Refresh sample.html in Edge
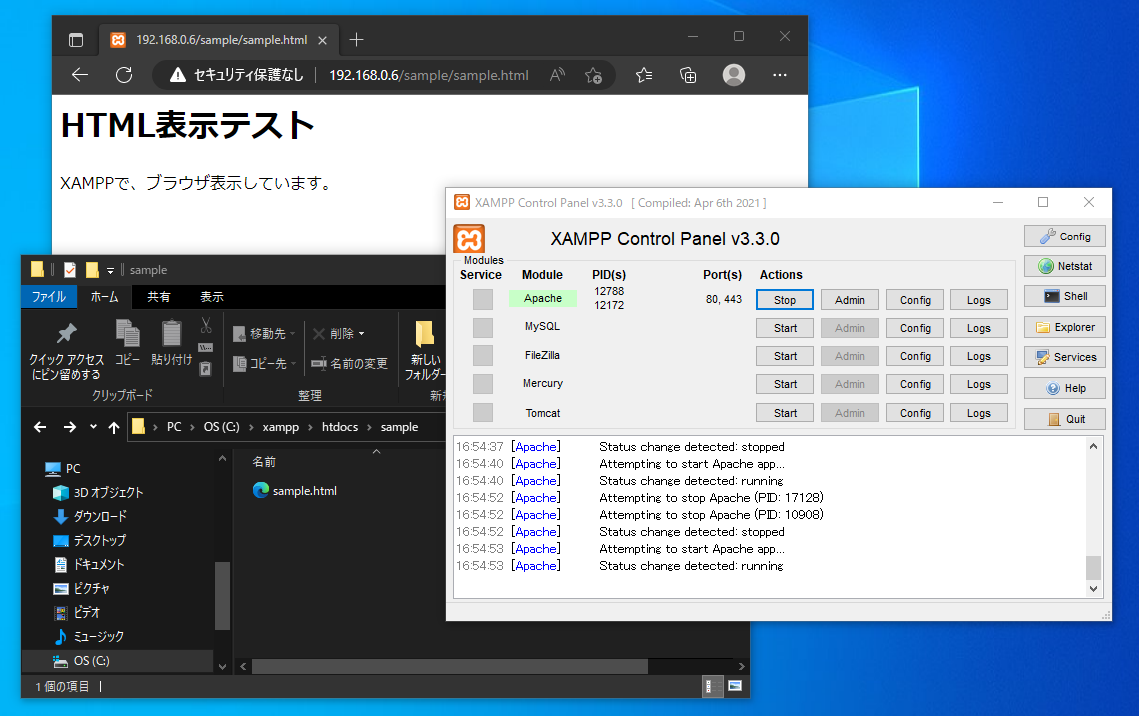The width and height of the screenshot is (1139, 716). coord(123,74)
